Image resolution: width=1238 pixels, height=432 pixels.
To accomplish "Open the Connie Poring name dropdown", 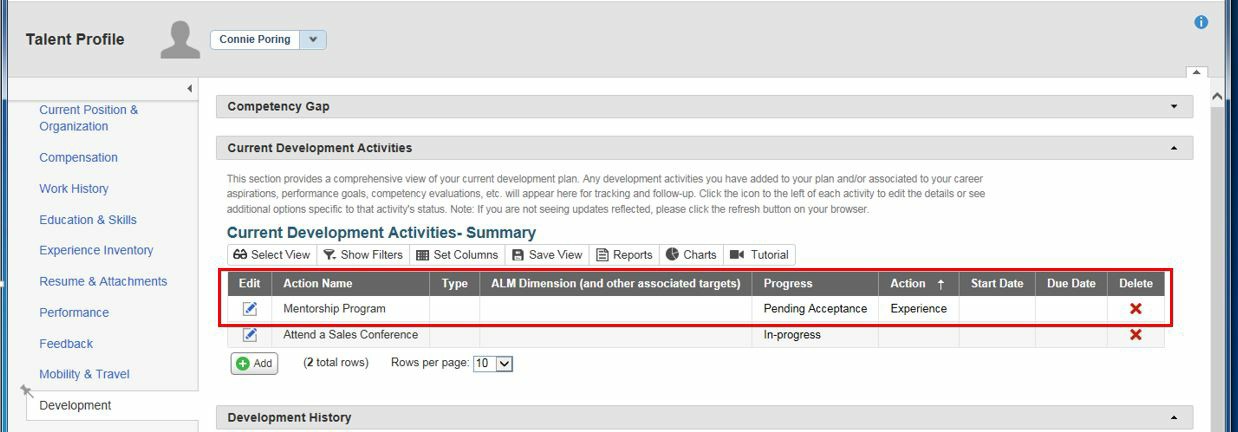I will (x=313, y=40).
